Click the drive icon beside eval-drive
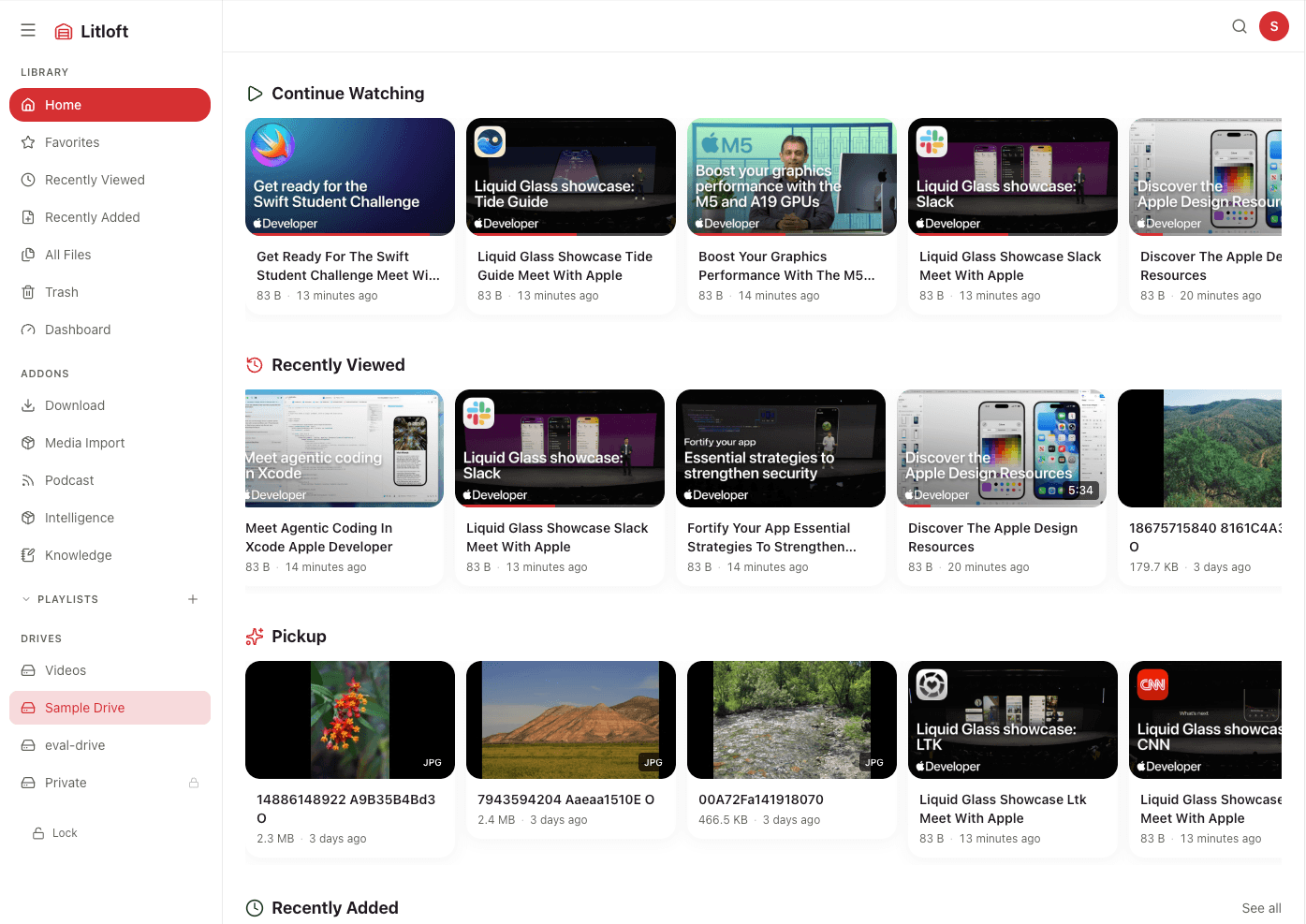The image size is (1306, 924). (x=28, y=745)
